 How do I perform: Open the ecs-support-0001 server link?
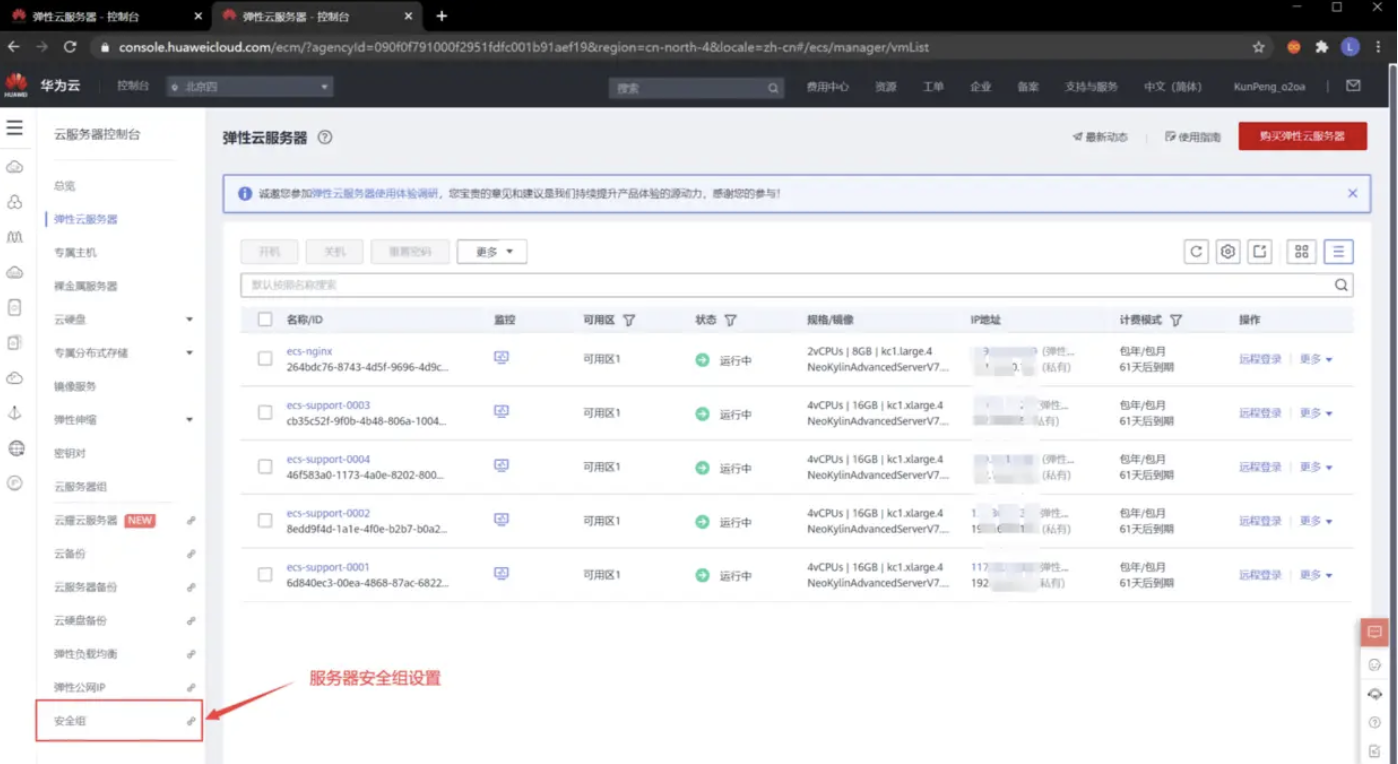click(328, 567)
